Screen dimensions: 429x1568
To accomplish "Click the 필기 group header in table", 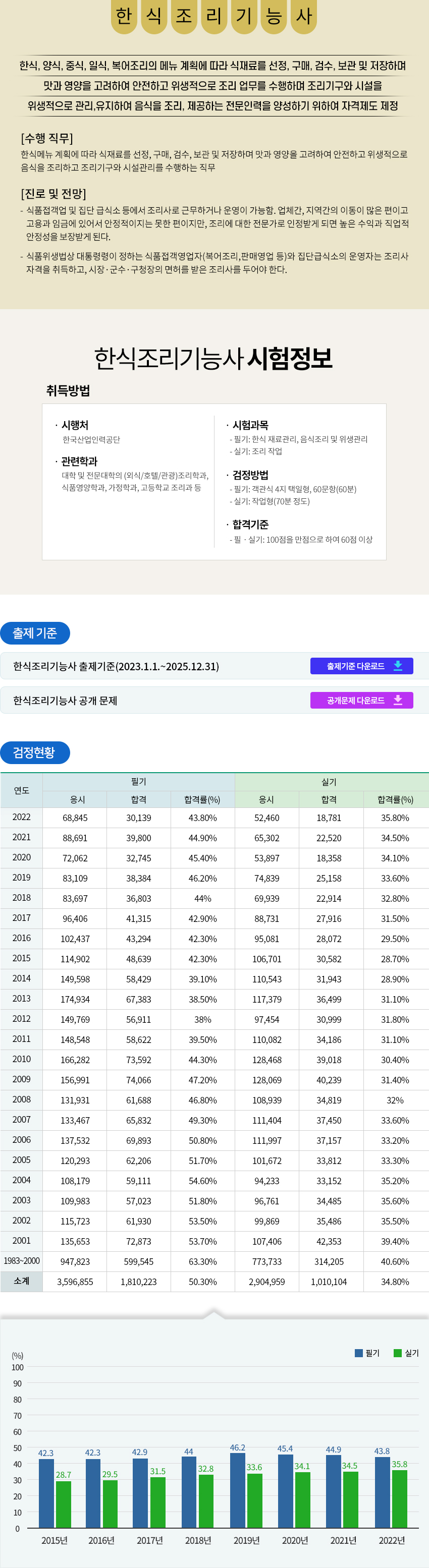I will tap(138, 782).
